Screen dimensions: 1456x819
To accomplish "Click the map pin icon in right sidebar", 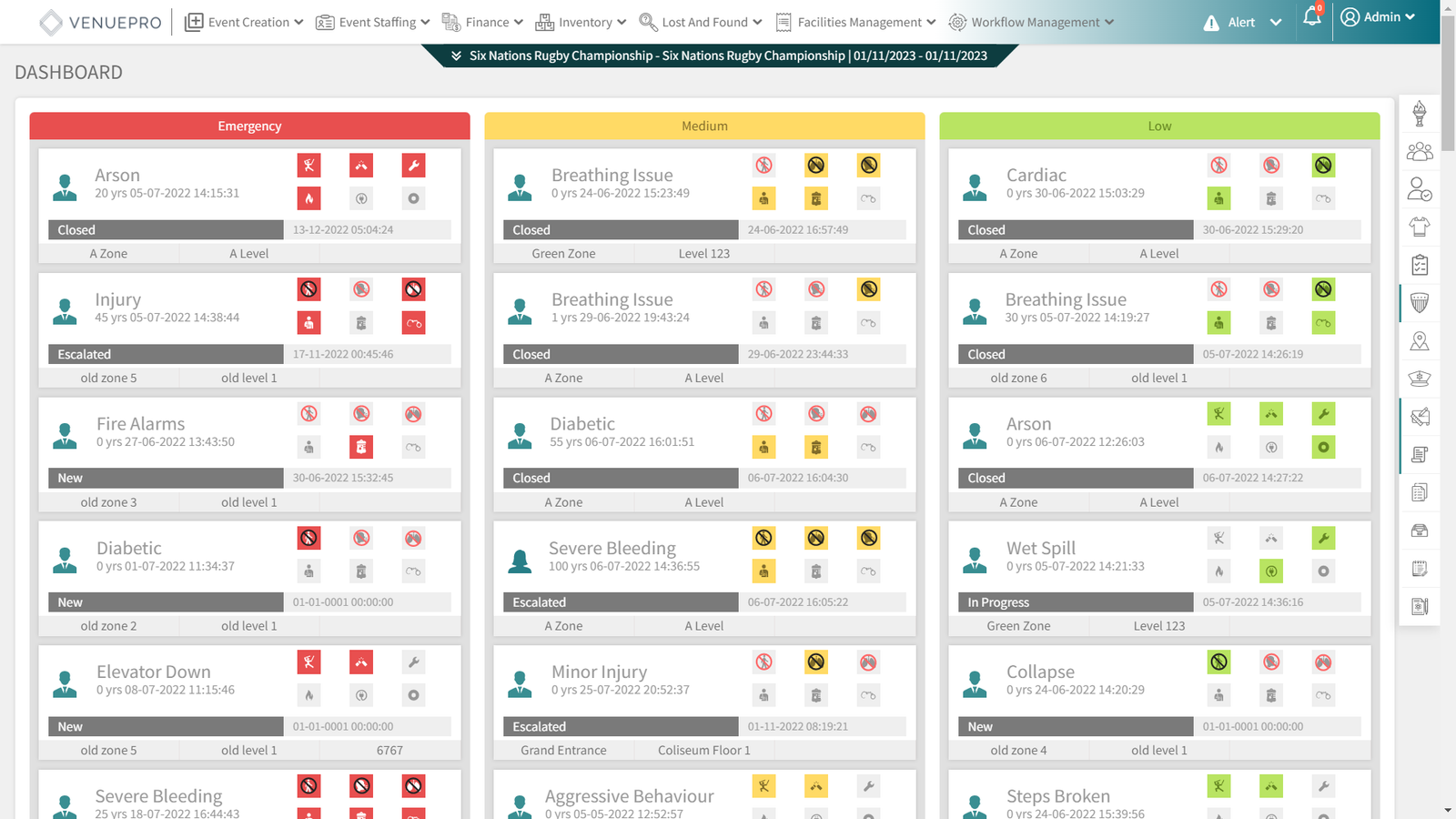I will (x=1419, y=341).
